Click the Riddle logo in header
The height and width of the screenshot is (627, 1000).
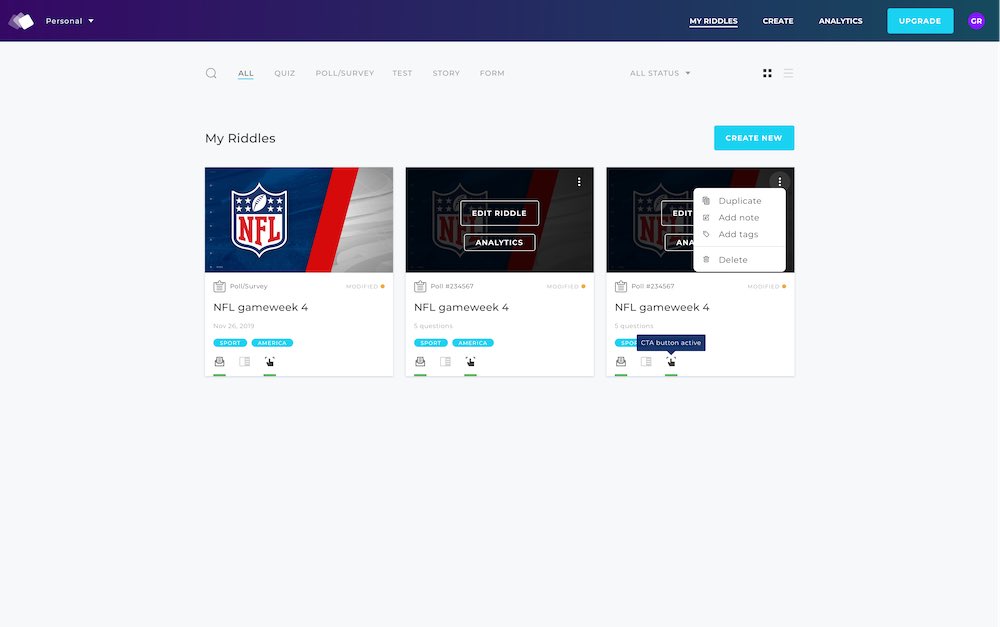tap(21, 21)
